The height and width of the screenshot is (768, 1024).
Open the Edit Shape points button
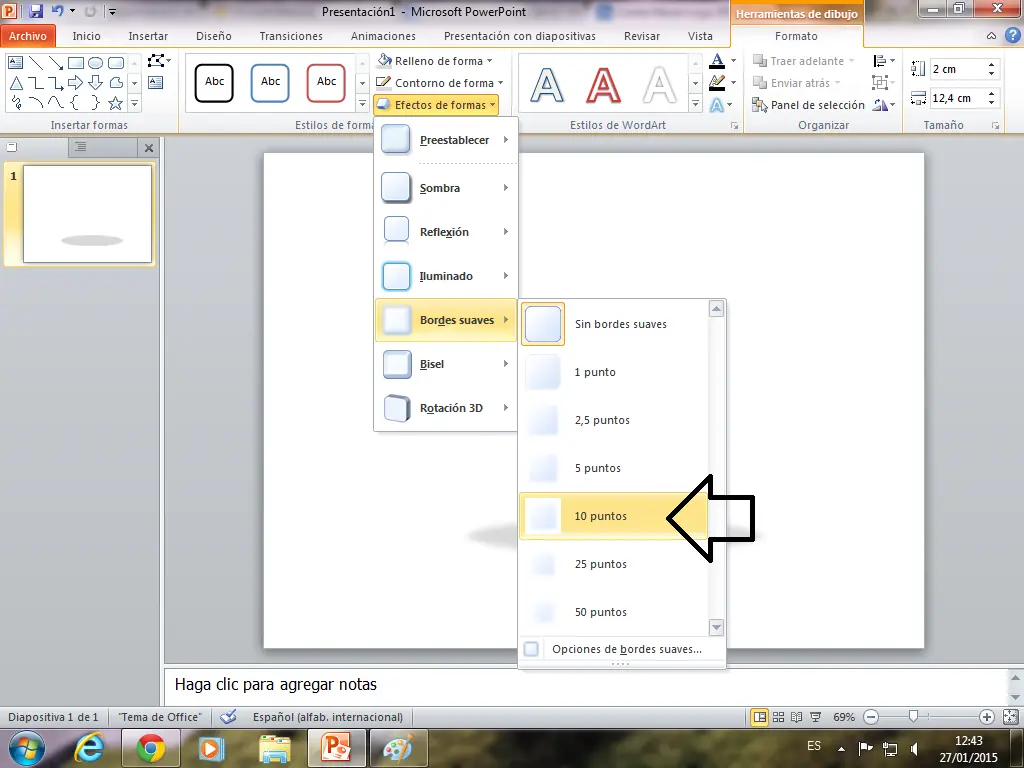[159, 61]
